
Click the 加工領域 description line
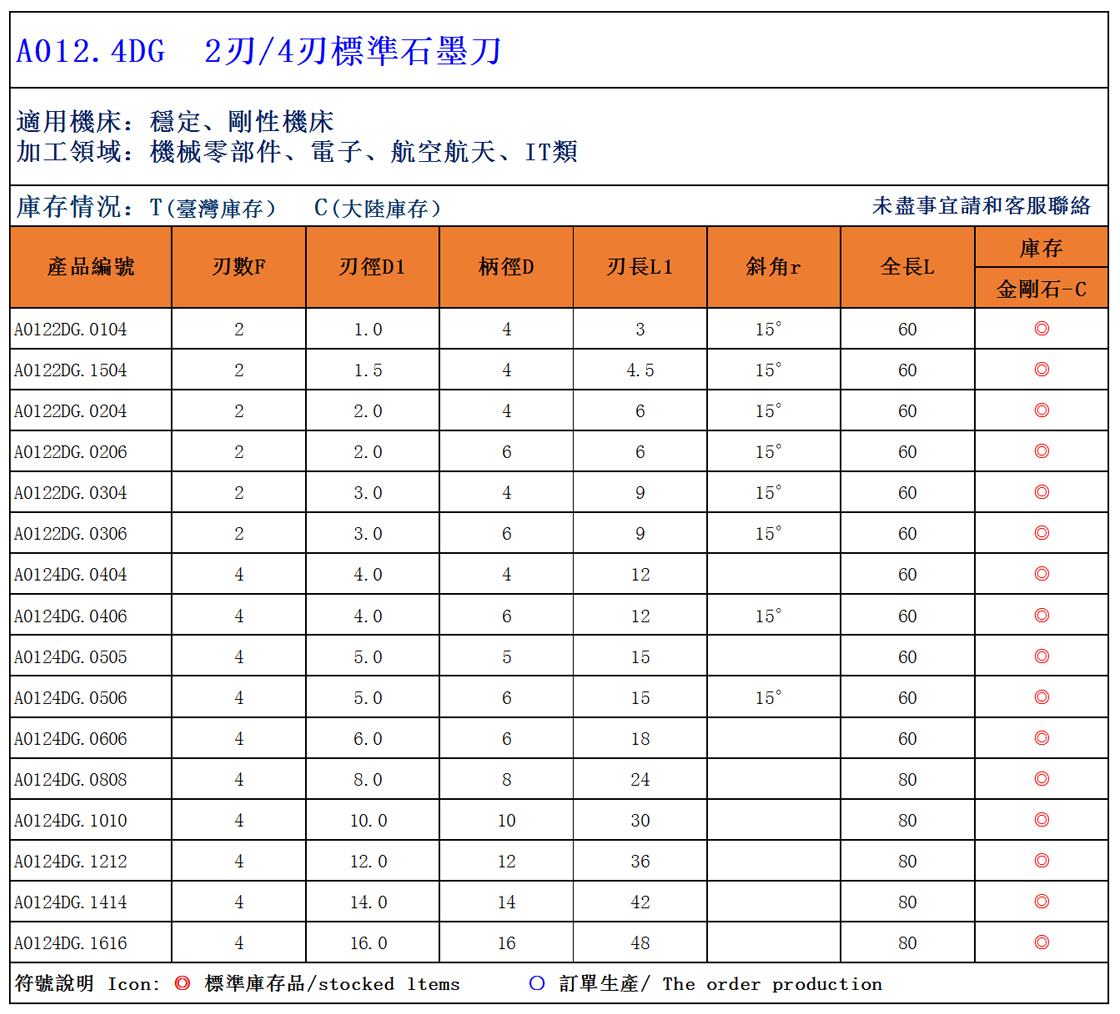[296, 151]
